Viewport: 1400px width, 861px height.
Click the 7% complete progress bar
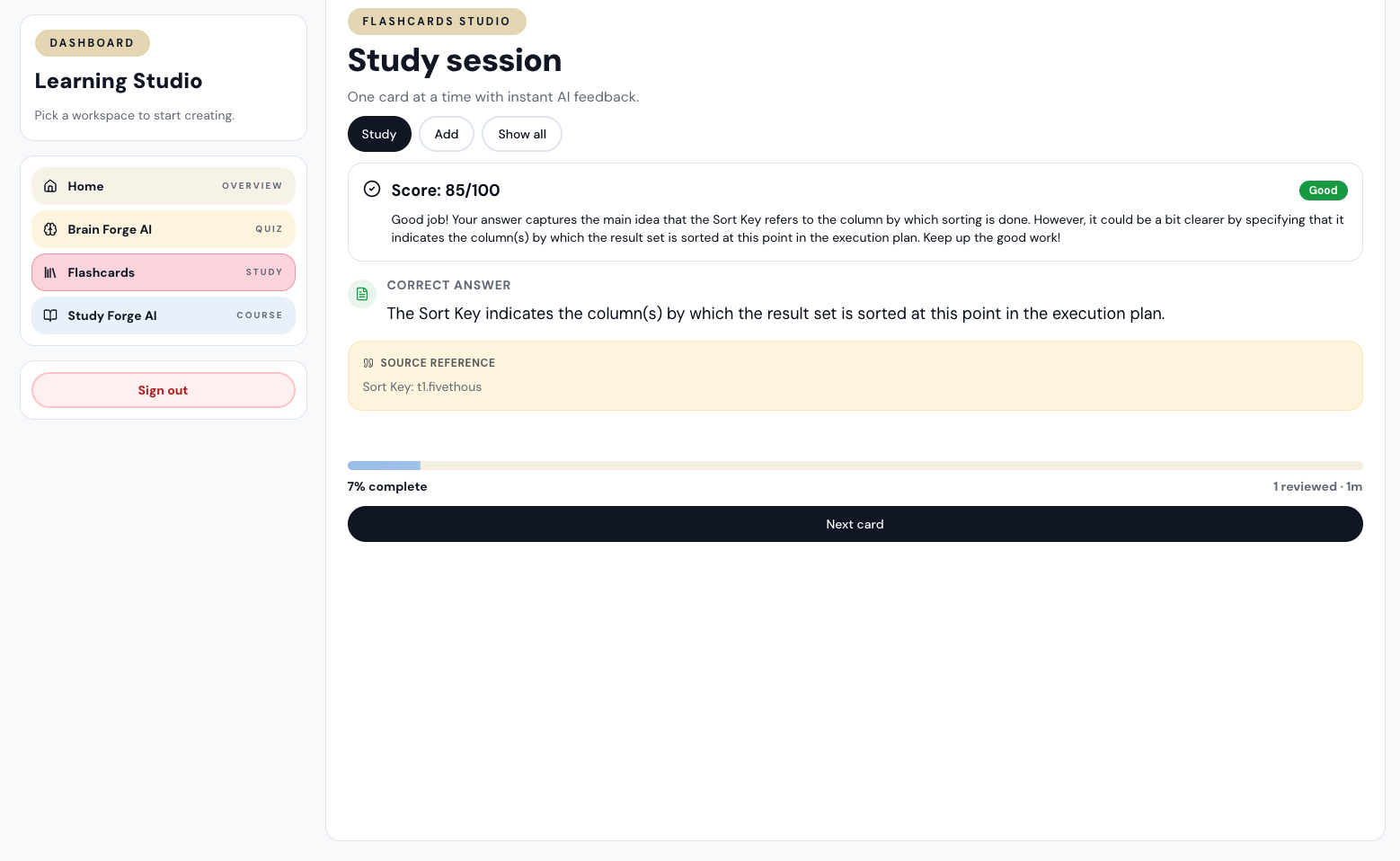click(855, 466)
